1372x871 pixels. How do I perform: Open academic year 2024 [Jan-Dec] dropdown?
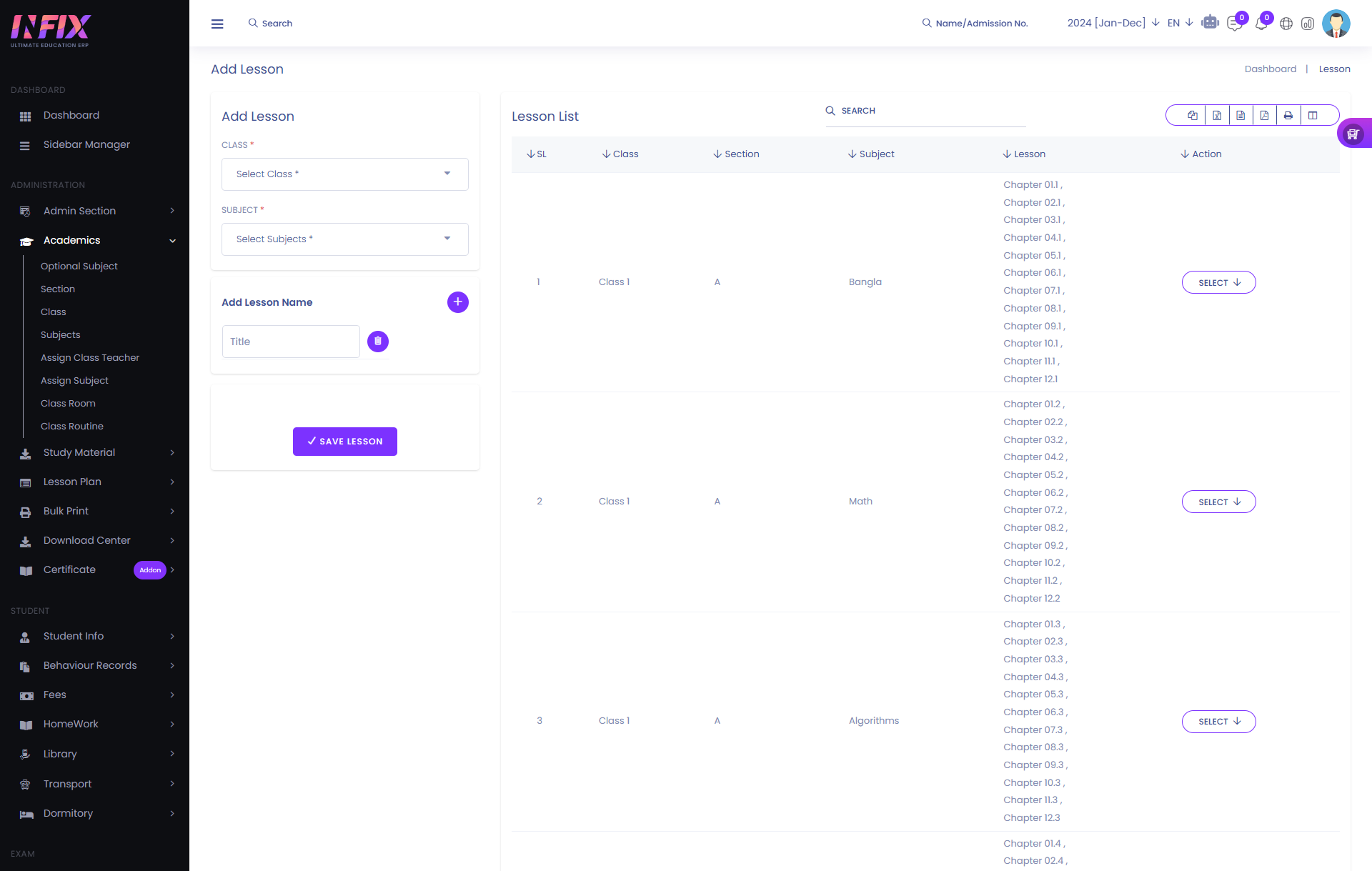tap(1113, 23)
